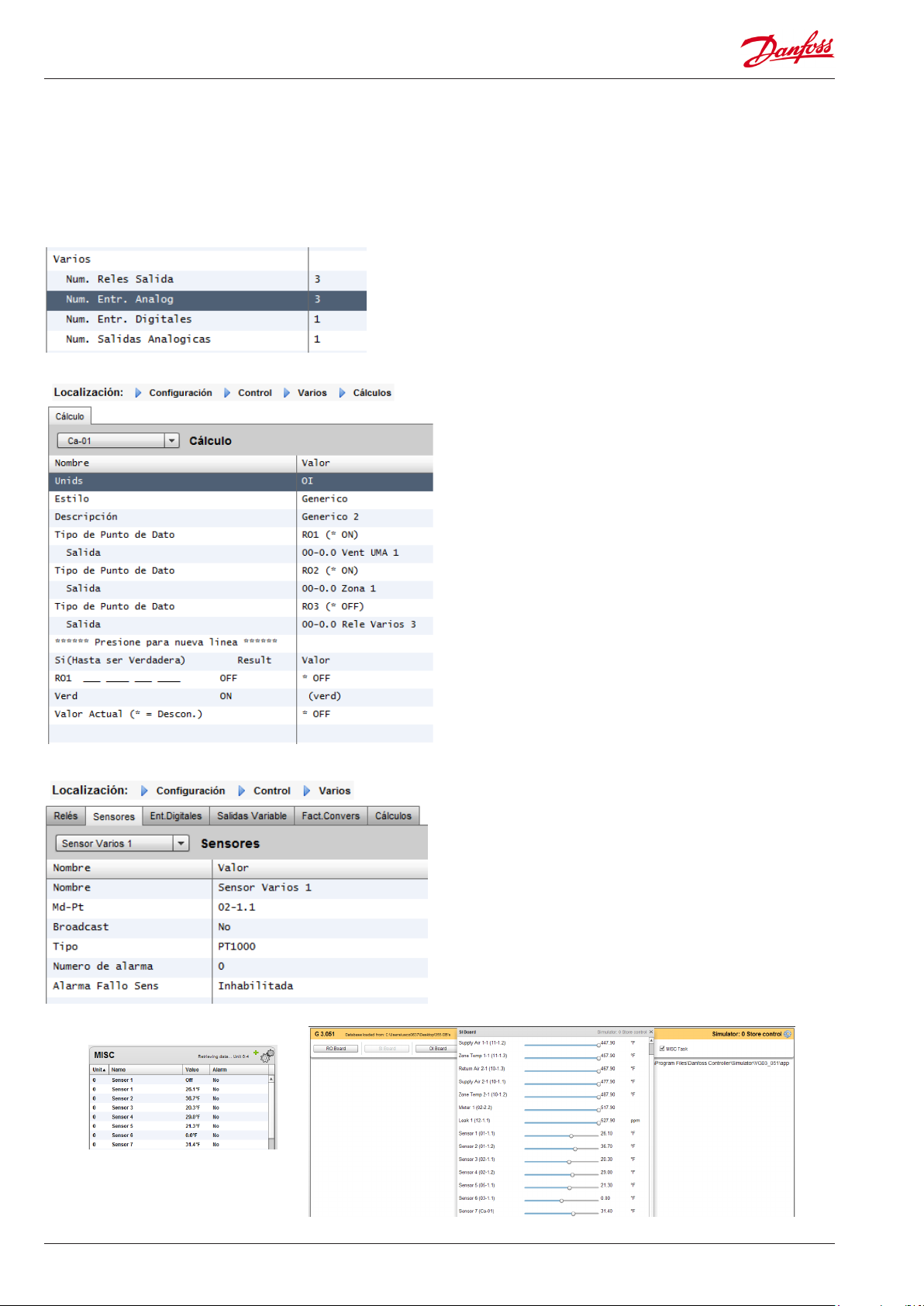The width and height of the screenshot is (924, 1306).
Task: Click the '00-0.0 Zona 1' value
Action: click(339, 588)
